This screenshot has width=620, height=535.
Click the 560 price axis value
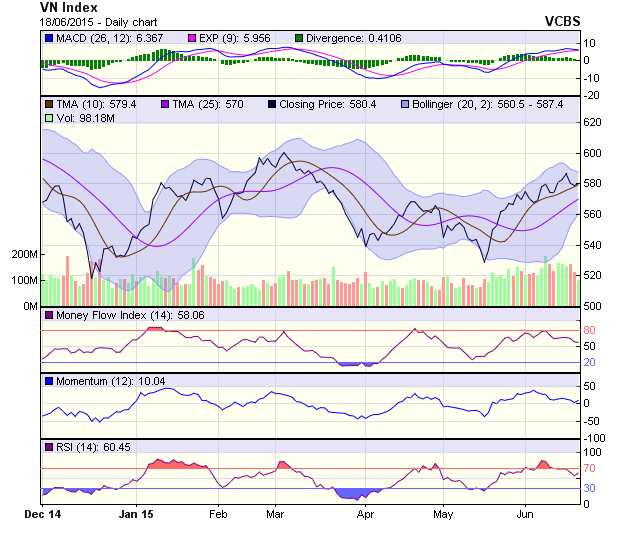coord(592,214)
